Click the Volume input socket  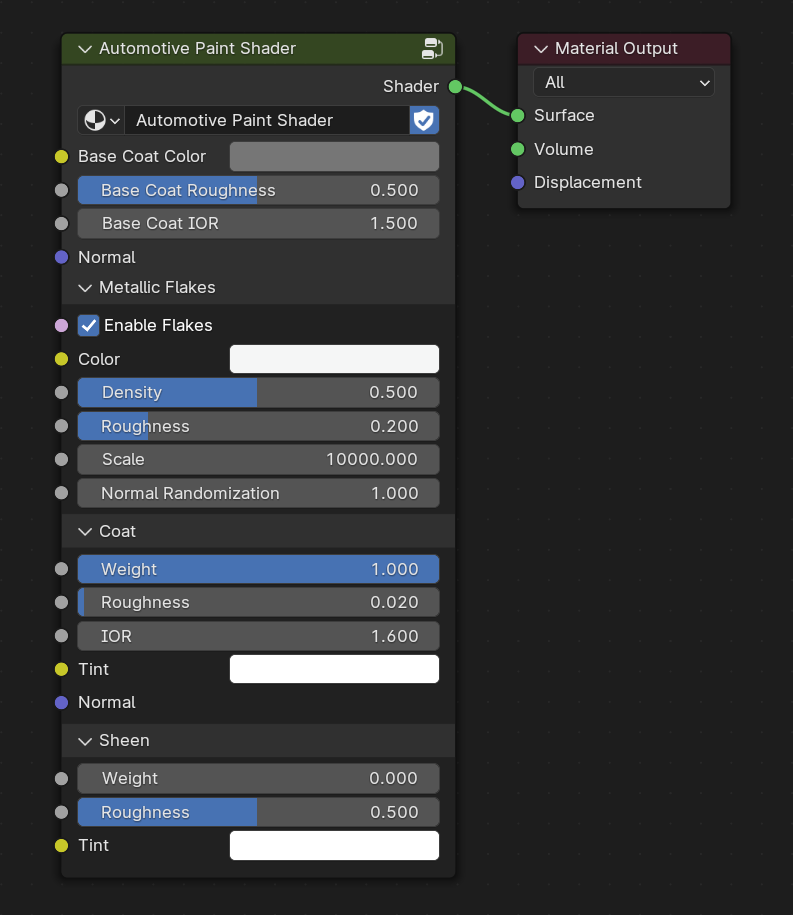[518, 149]
